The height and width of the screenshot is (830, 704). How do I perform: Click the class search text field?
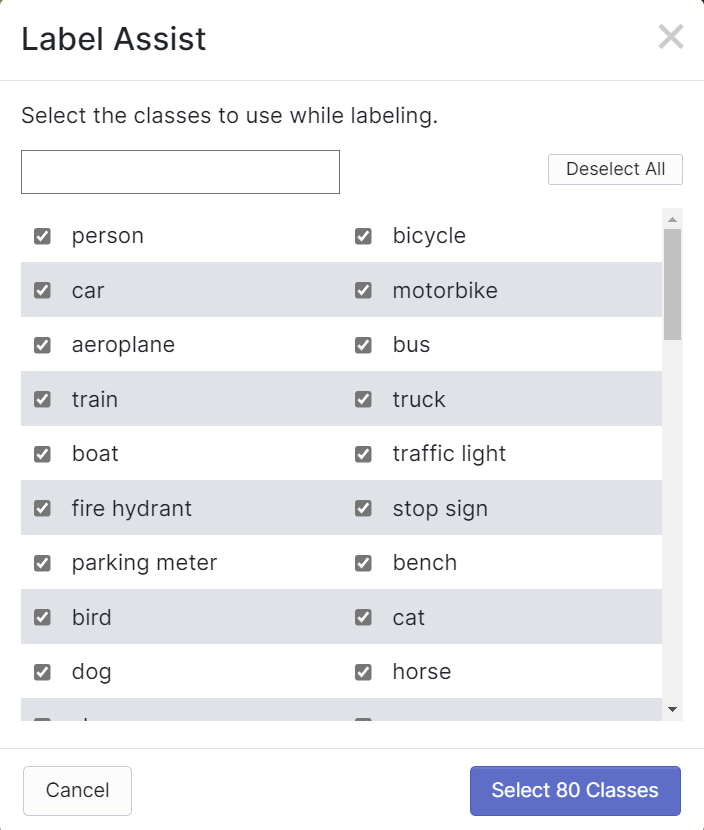click(x=180, y=172)
